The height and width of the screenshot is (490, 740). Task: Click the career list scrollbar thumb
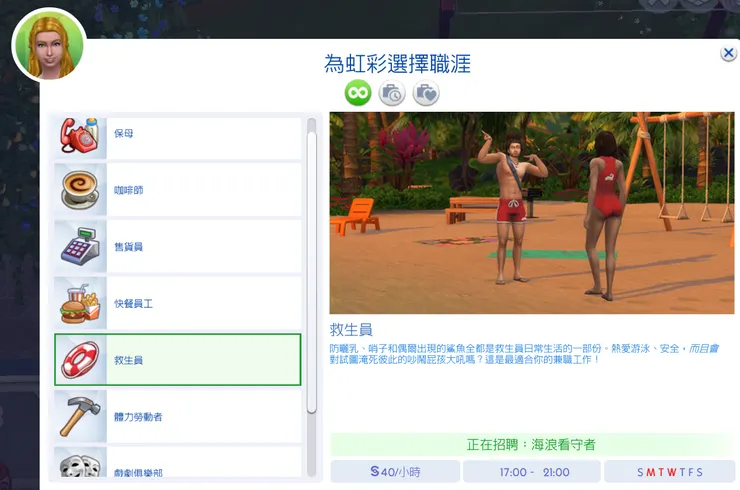click(x=311, y=272)
